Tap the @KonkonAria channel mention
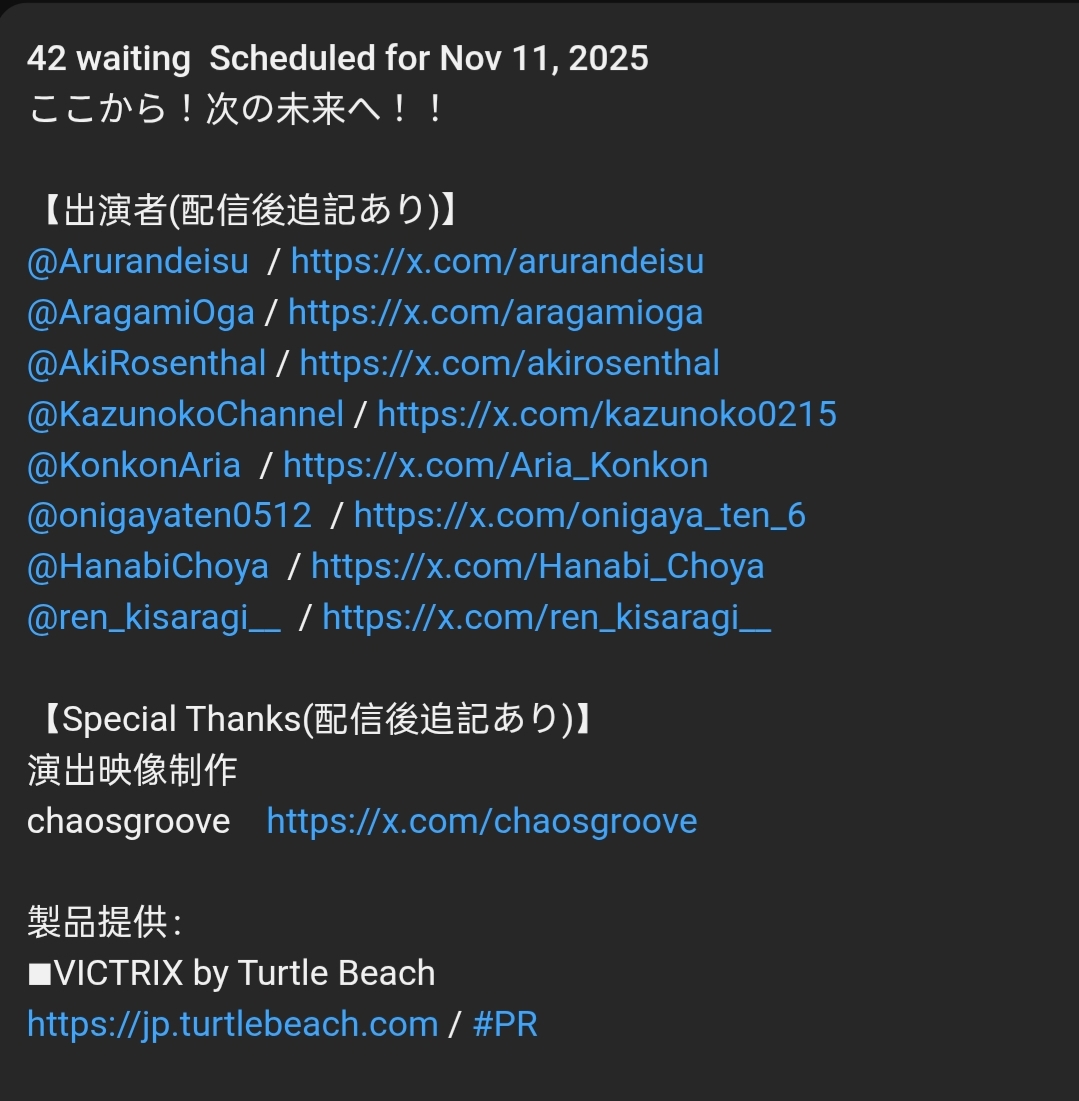Viewport: 1079px width, 1101px height. pos(134,465)
